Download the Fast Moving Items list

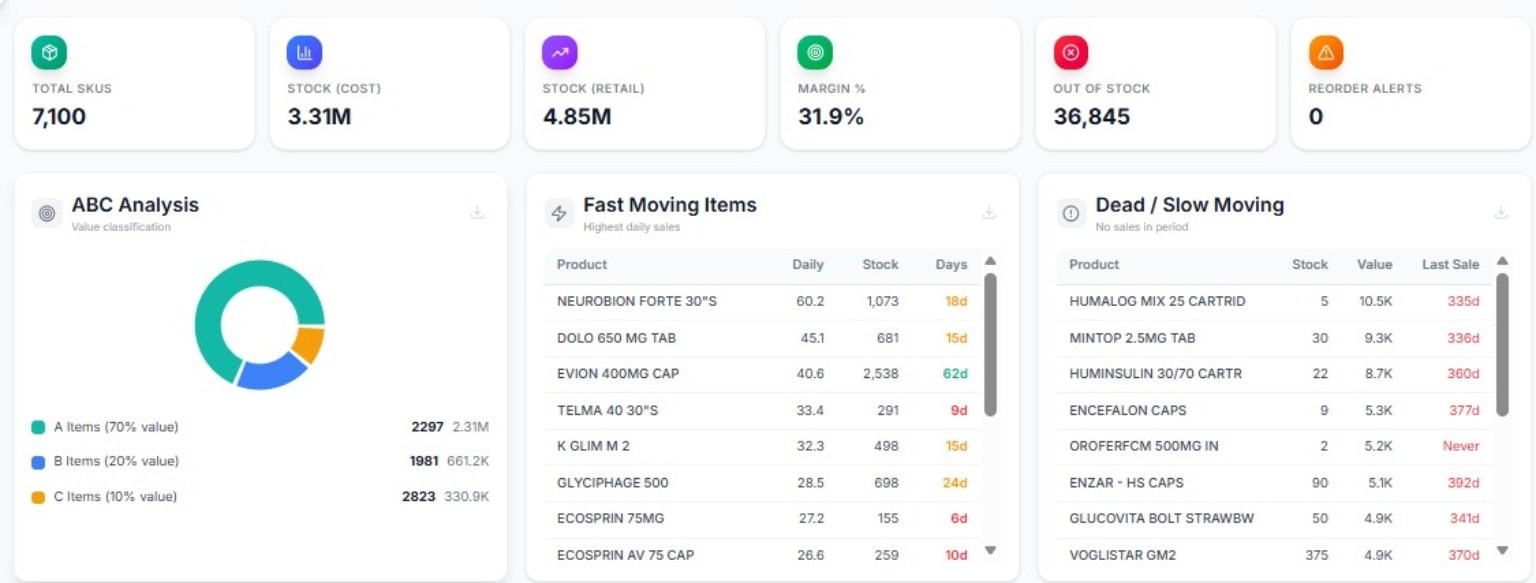click(x=989, y=212)
